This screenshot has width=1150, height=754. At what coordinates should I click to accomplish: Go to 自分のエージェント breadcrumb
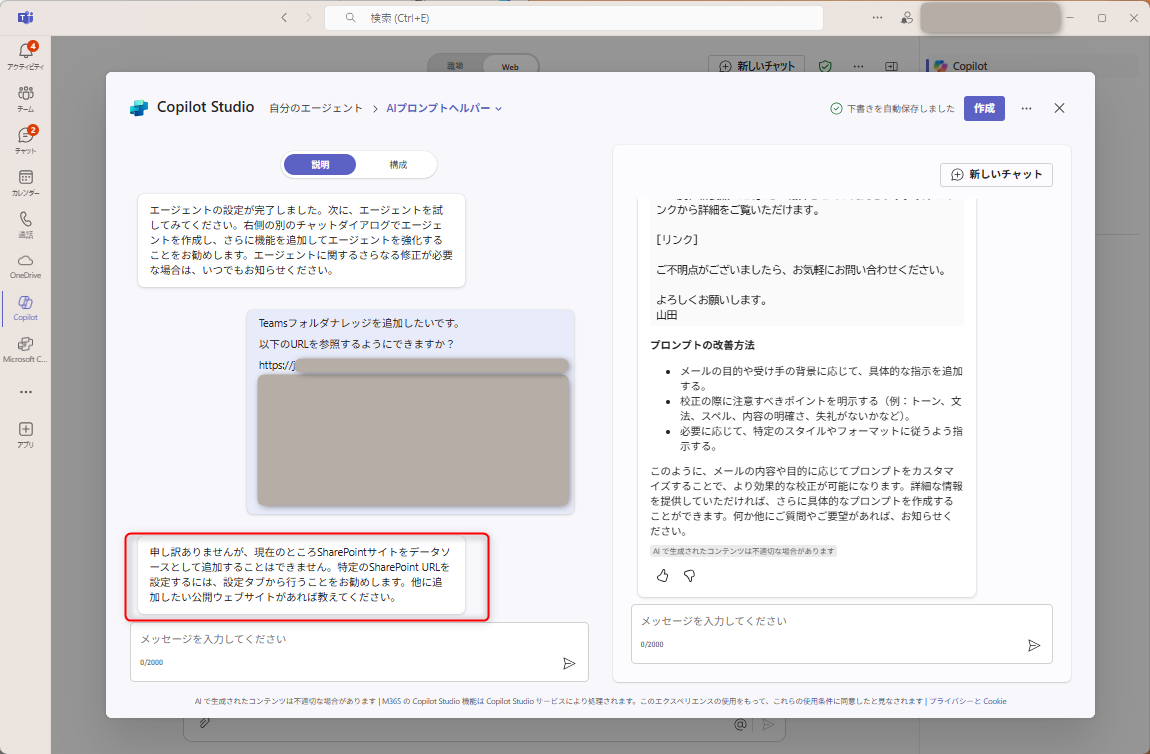(x=315, y=108)
